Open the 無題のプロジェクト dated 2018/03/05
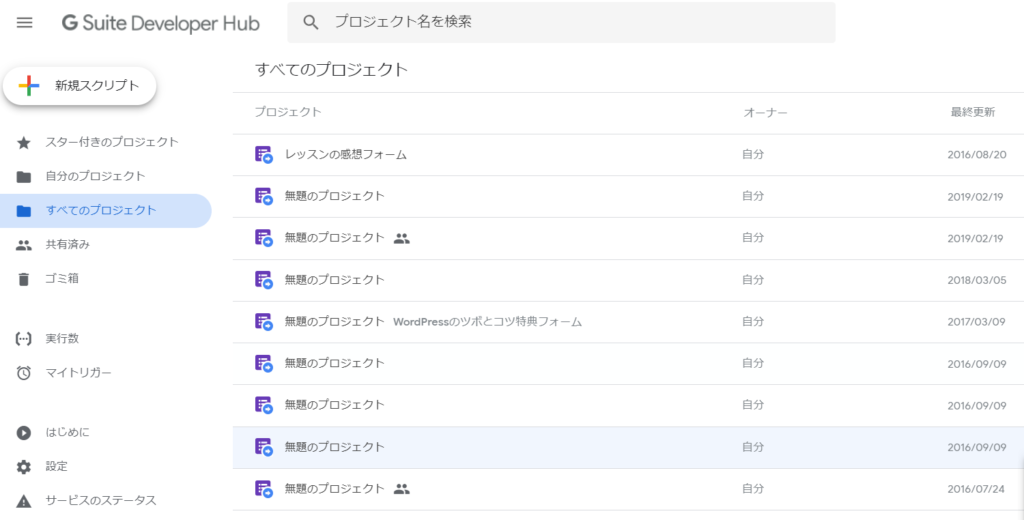The height and width of the screenshot is (520, 1024). pyautogui.click(x=334, y=280)
